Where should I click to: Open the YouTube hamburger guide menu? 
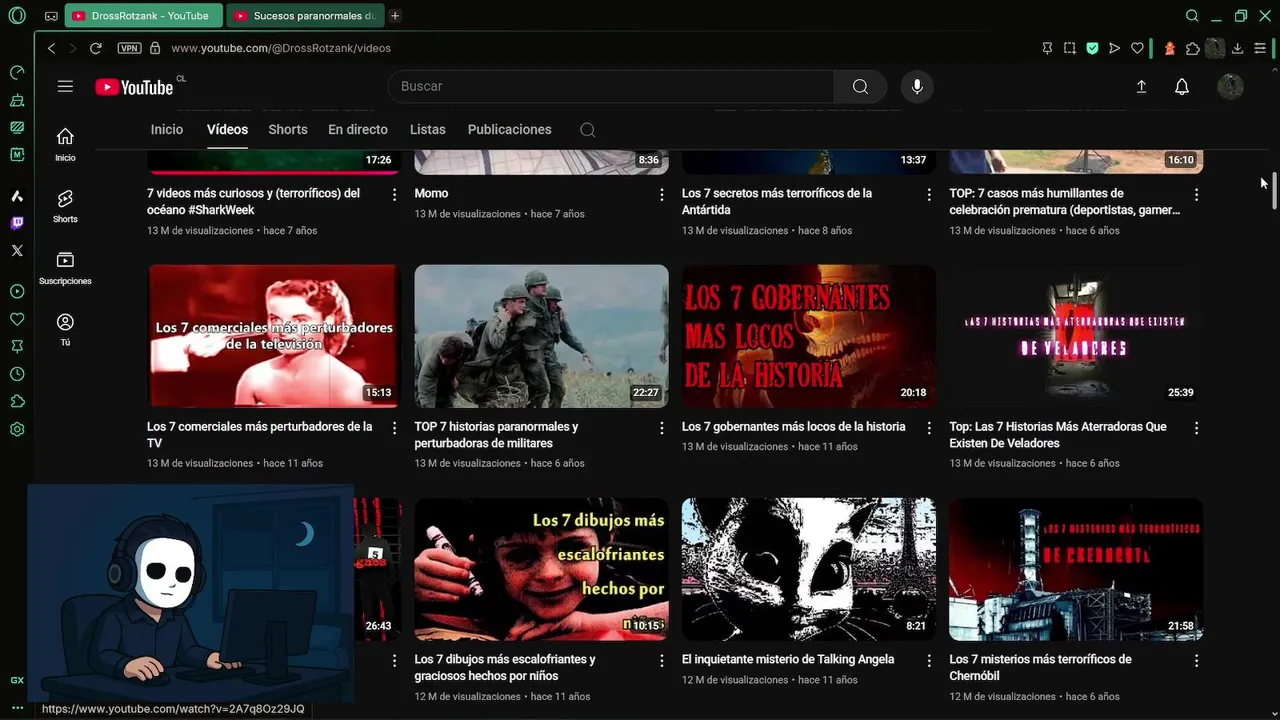[x=65, y=86]
